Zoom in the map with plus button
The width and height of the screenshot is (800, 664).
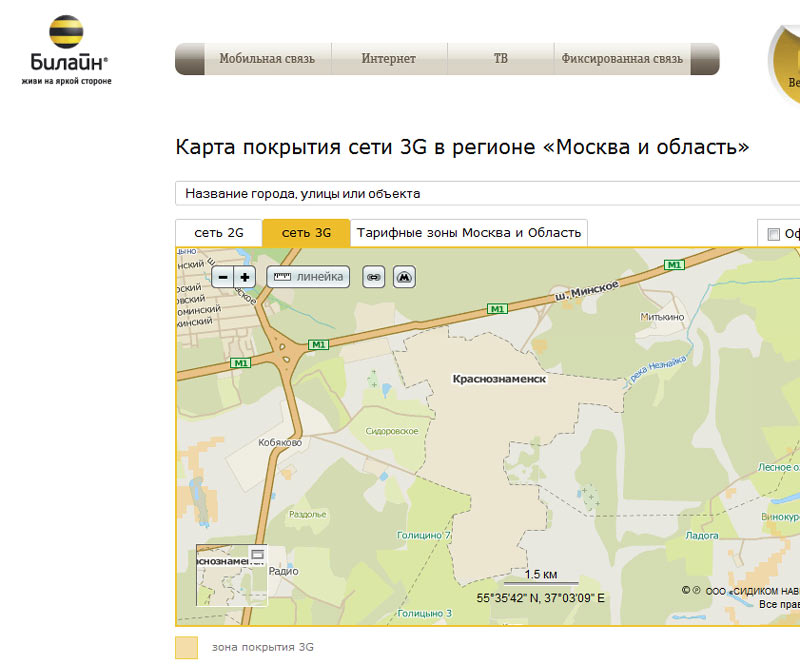[x=245, y=277]
